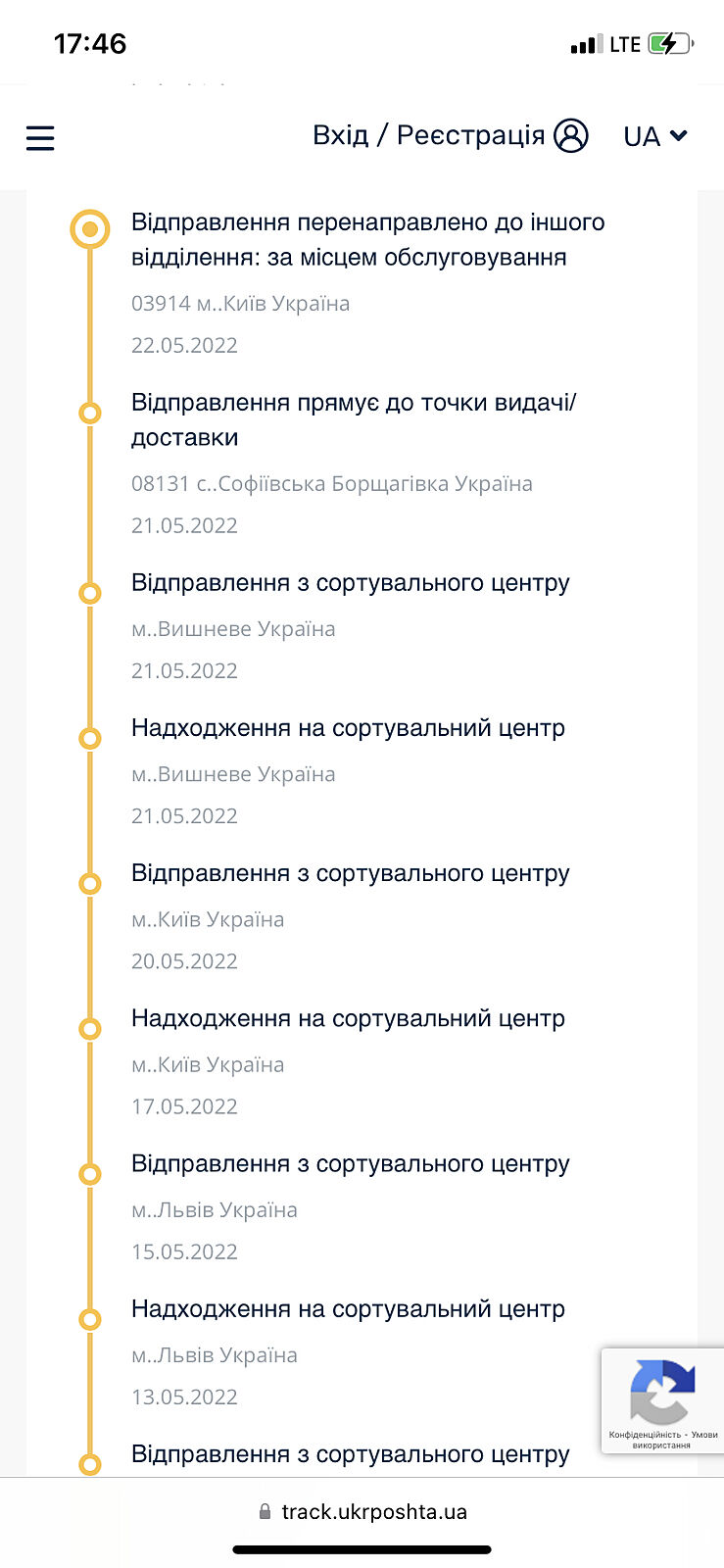Open the hamburger menu
The image size is (724, 1568).
(40, 137)
